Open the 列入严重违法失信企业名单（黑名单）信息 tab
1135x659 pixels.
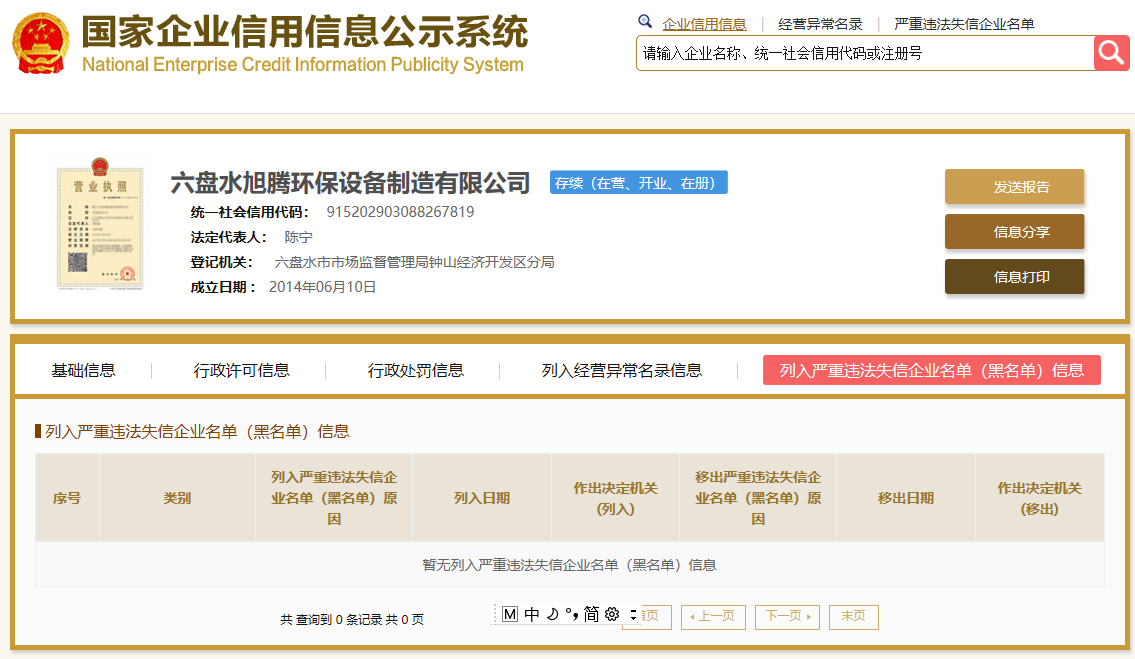pos(932,370)
